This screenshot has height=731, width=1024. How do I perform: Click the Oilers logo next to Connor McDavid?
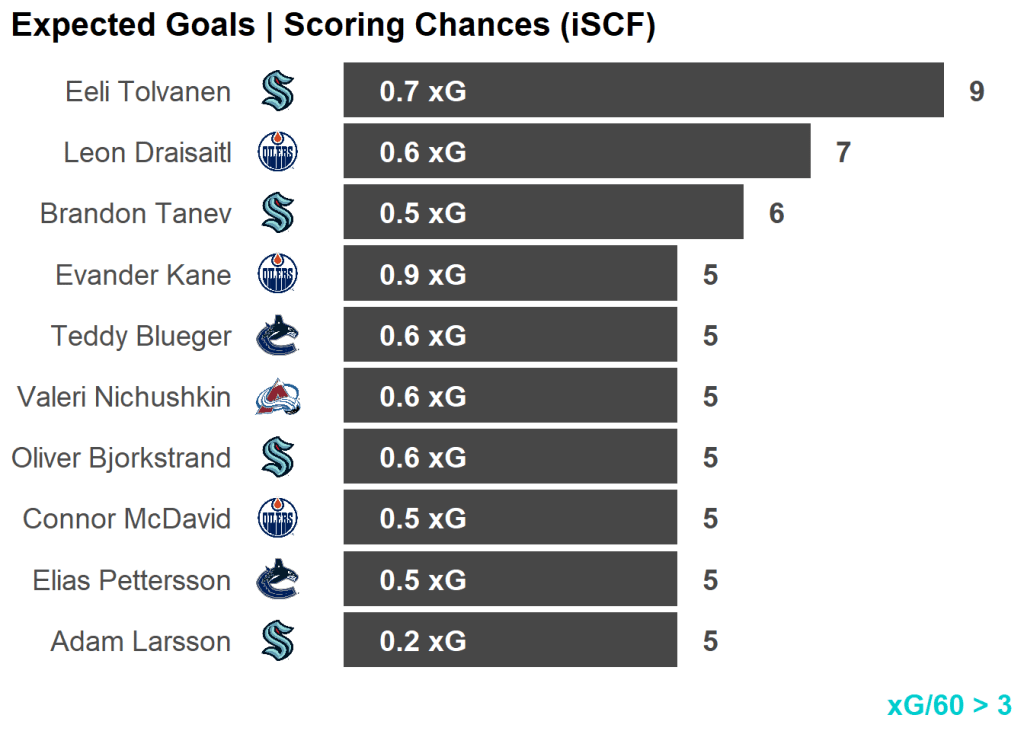(277, 519)
